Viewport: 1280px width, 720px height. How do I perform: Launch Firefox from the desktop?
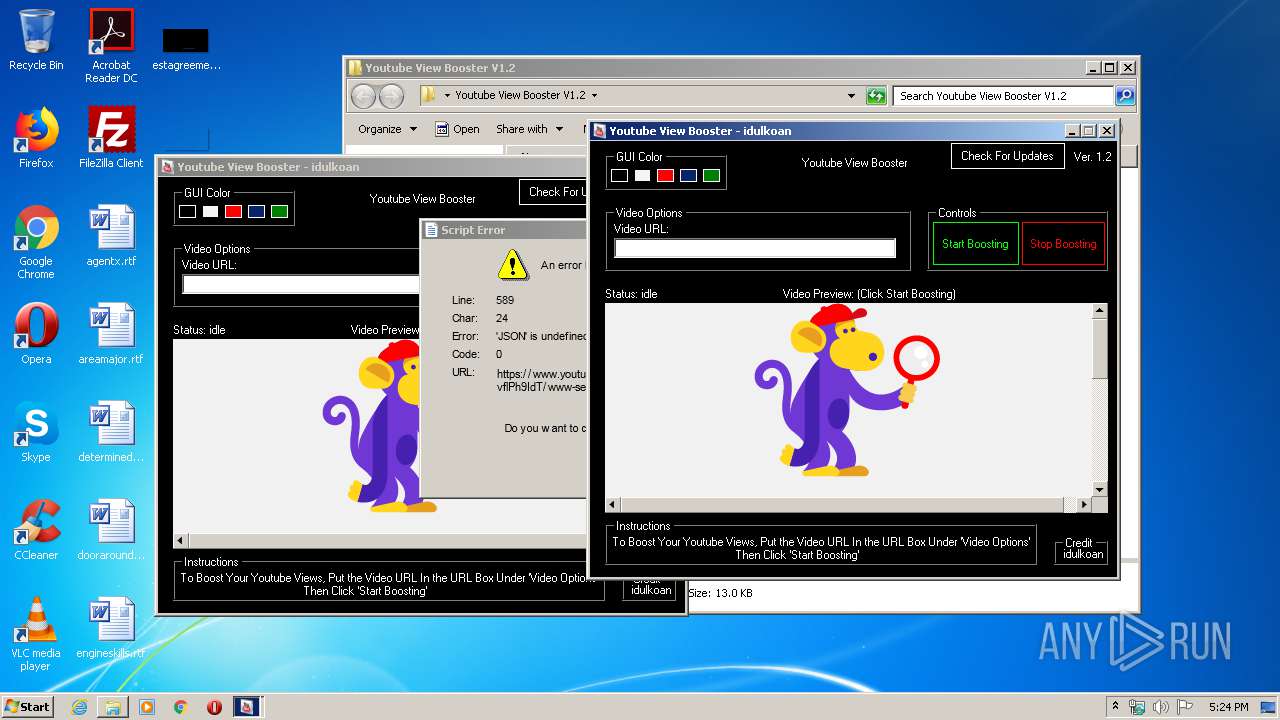tap(36, 138)
